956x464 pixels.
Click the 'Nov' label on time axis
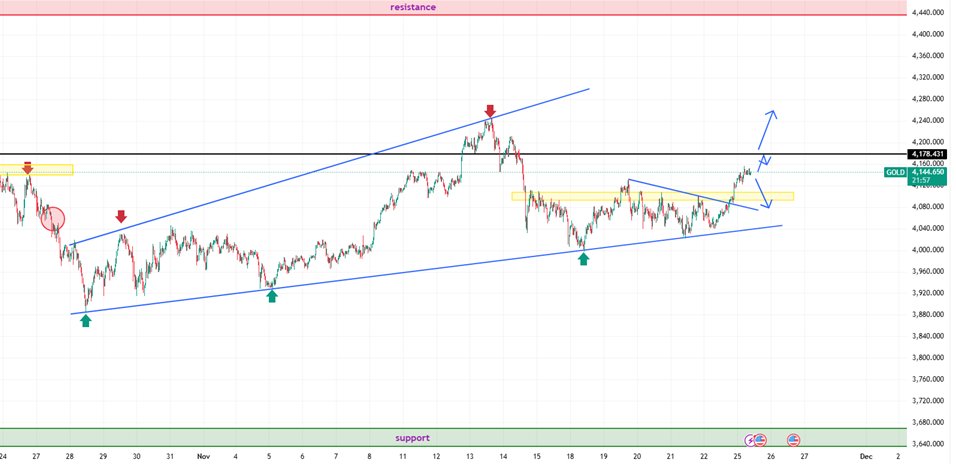tap(204, 456)
